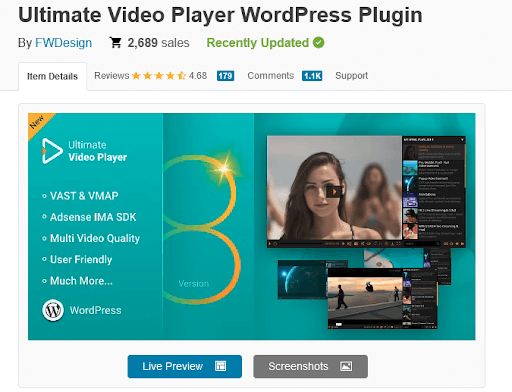The width and height of the screenshot is (512, 392).
Task: Click the VAST & VMAP feature text
Action: [x=84, y=196]
